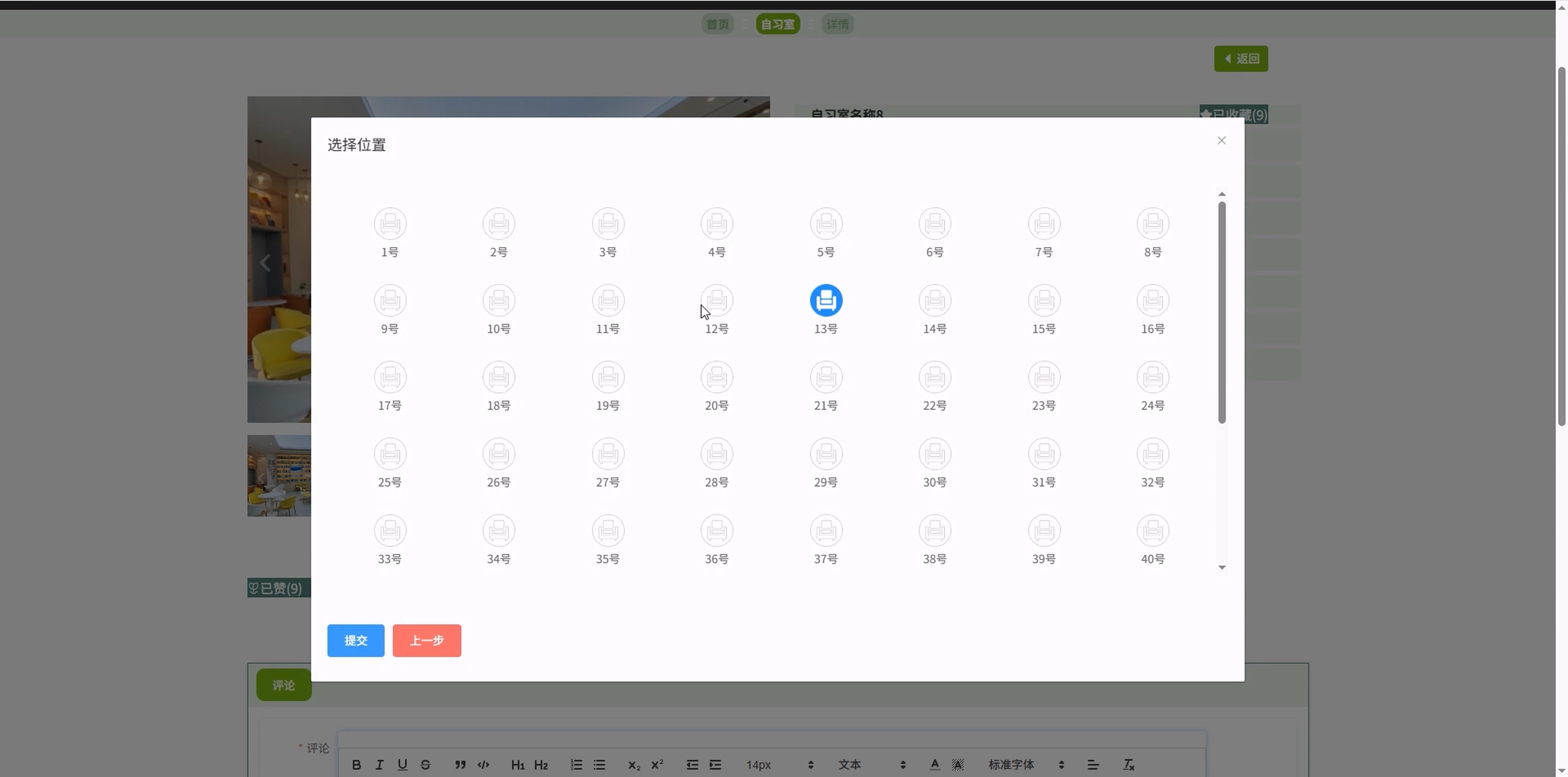This screenshot has height=777, width=1568.
Task: Select seat 1 chair icon
Action: pyautogui.click(x=390, y=224)
